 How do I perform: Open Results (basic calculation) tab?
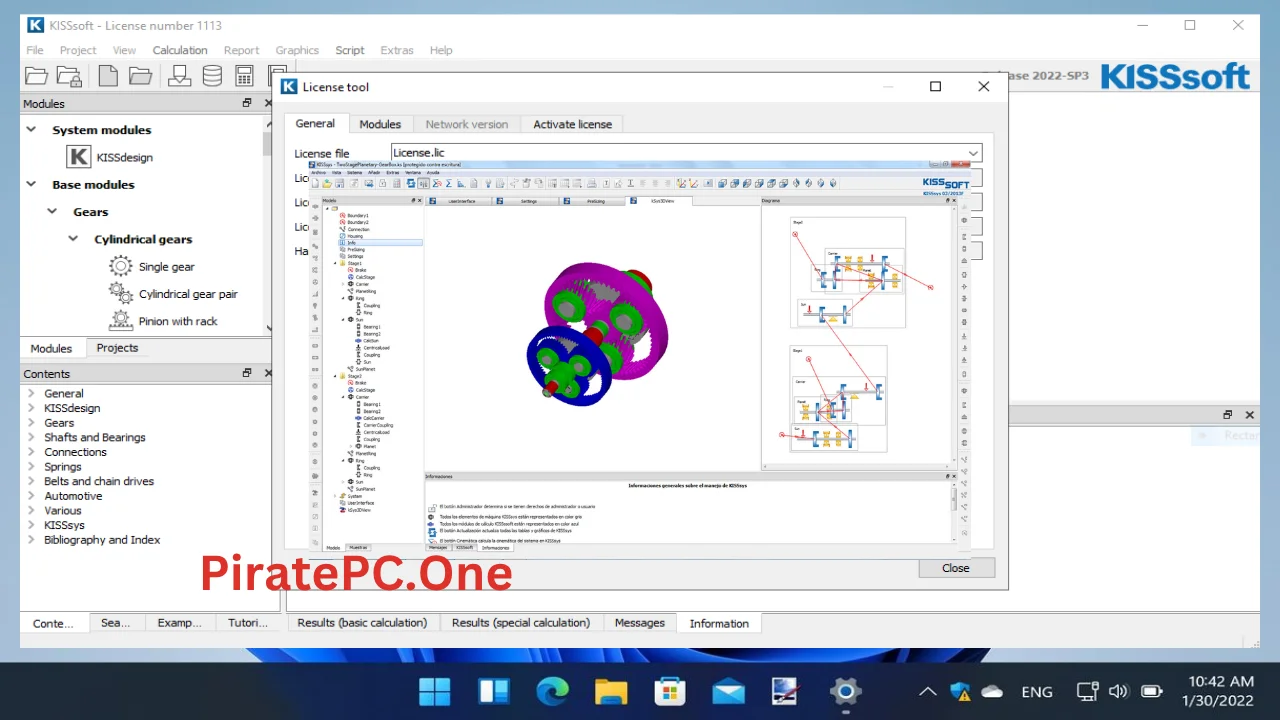click(x=362, y=622)
